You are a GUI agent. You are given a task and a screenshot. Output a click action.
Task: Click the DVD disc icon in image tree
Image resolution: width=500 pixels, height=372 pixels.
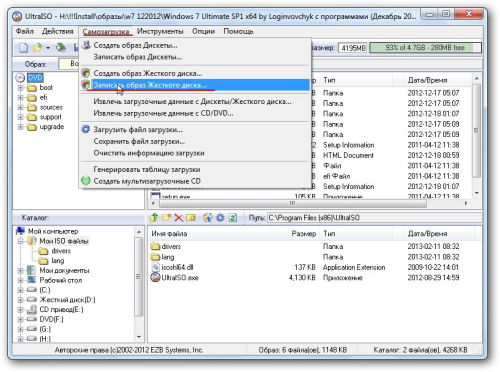pos(20,78)
